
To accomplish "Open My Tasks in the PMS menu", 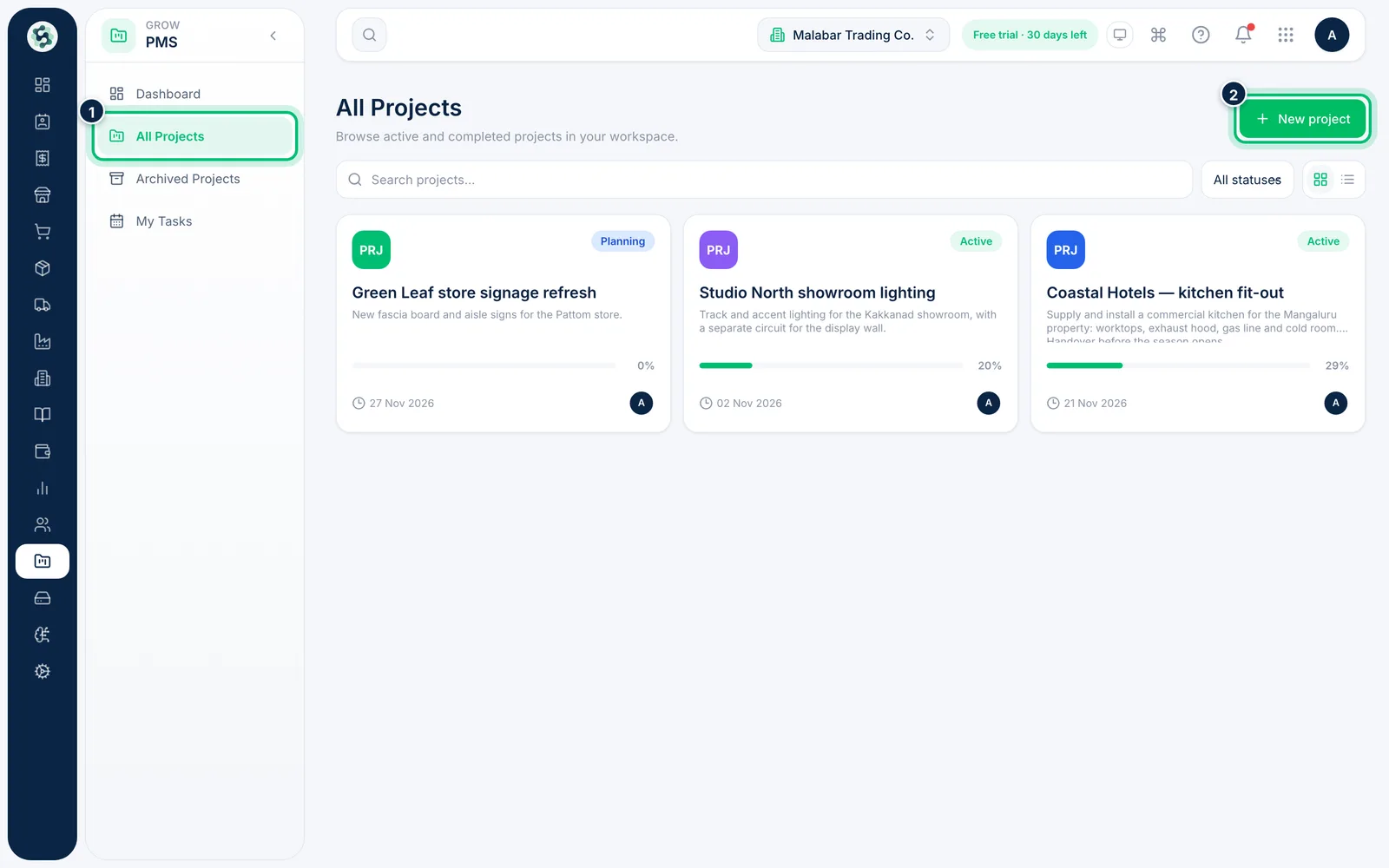I will click(195, 221).
